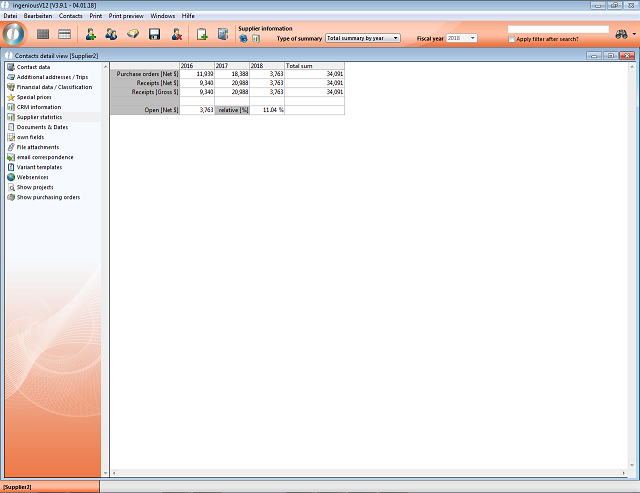This screenshot has width=640, height=493.
Task: Click 2018 column header
Action: 267,66
